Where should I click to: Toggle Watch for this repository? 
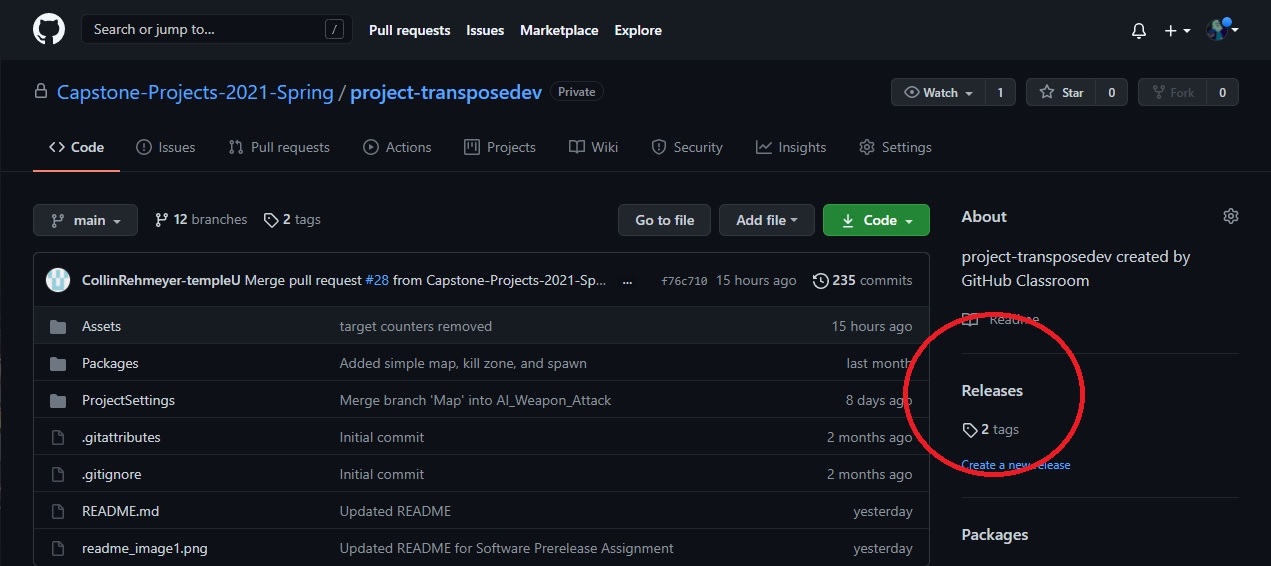pyautogui.click(x=938, y=92)
